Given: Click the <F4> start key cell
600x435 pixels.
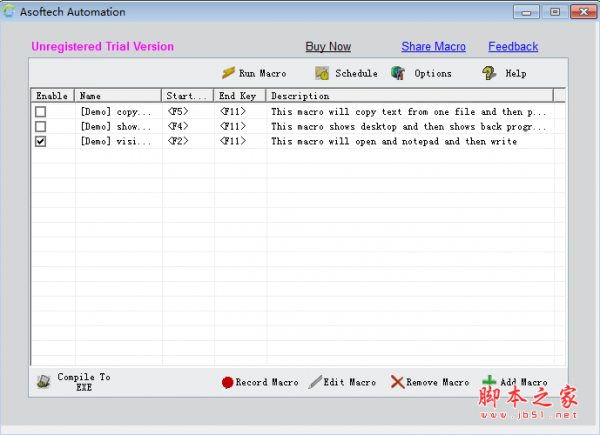Looking at the screenshot, I should click(x=178, y=127).
